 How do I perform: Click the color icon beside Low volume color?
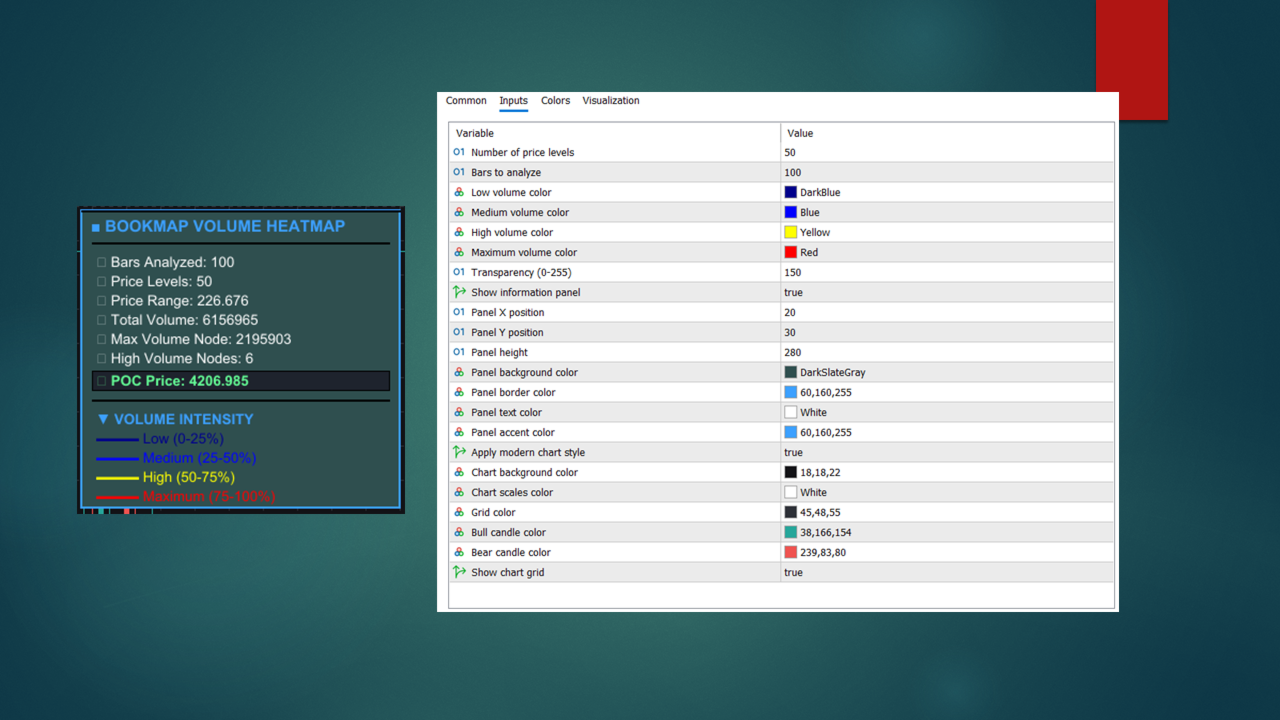459,192
